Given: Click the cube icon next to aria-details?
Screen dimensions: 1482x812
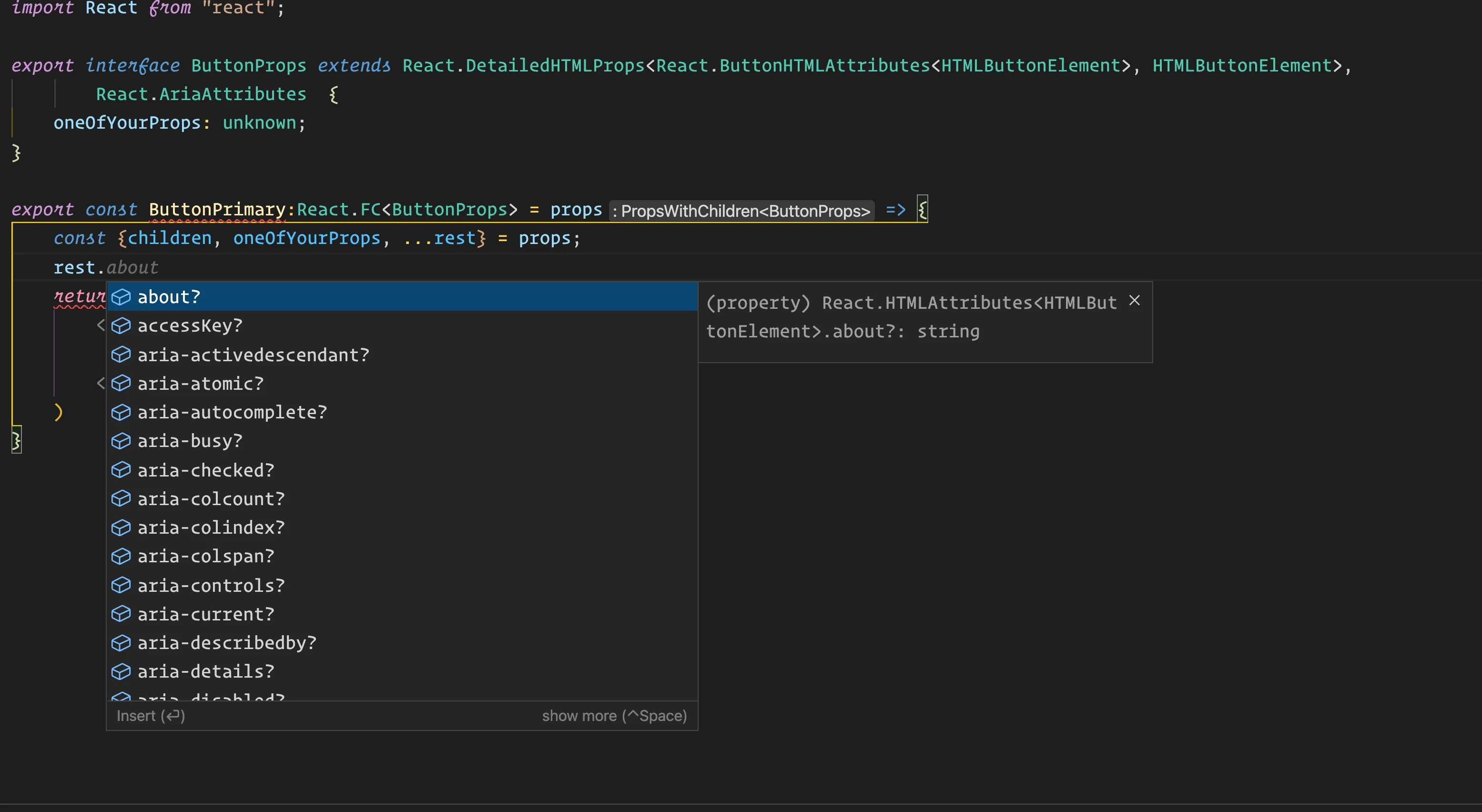Looking at the screenshot, I should [121, 671].
